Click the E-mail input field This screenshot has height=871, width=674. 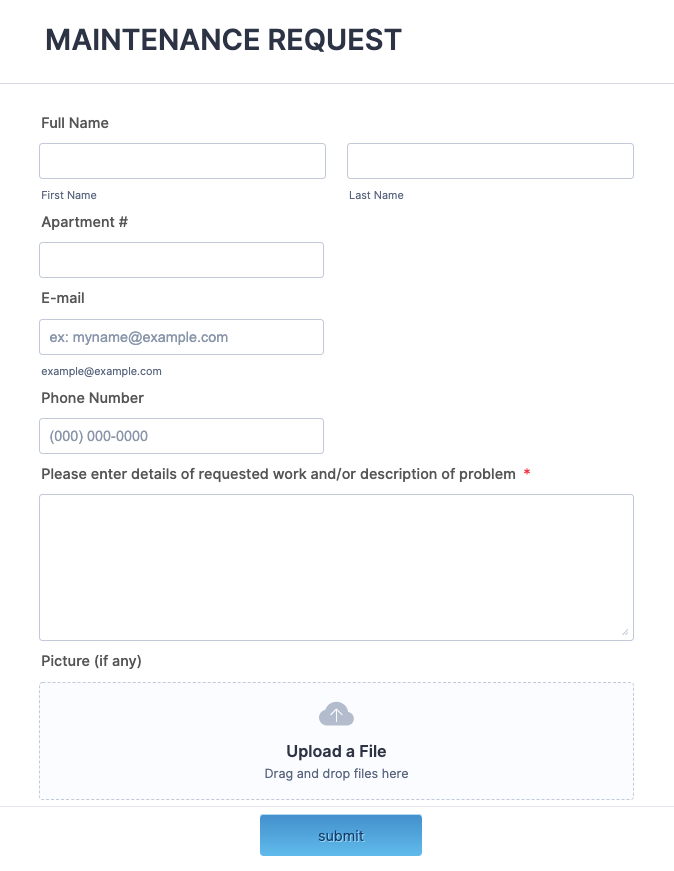coord(181,337)
